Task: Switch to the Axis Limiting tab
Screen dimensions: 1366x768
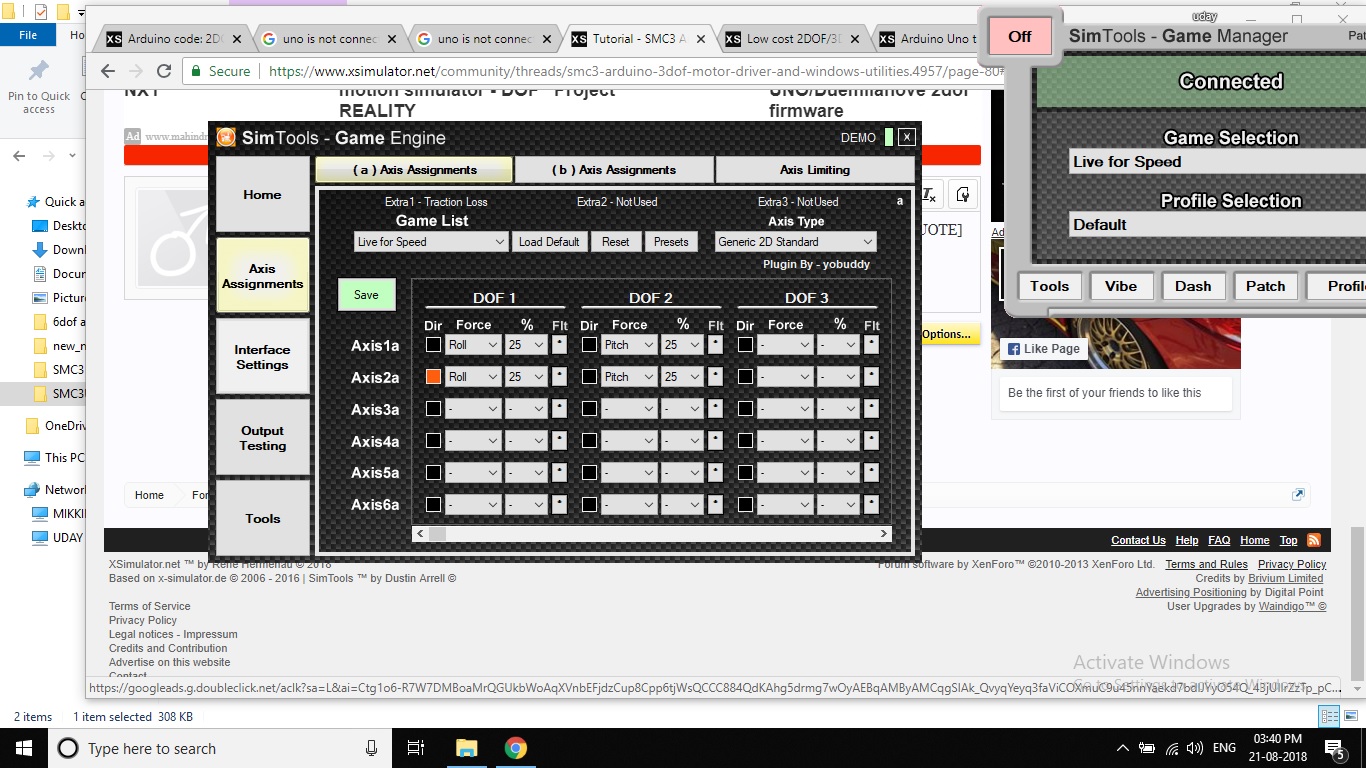Action: tap(815, 170)
